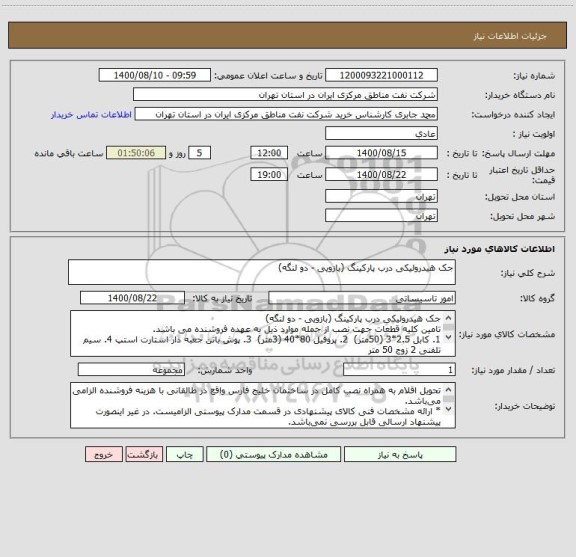Click the مشخصات کالای مورد نیاز text area
The image size is (576, 557).
[263, 334]
